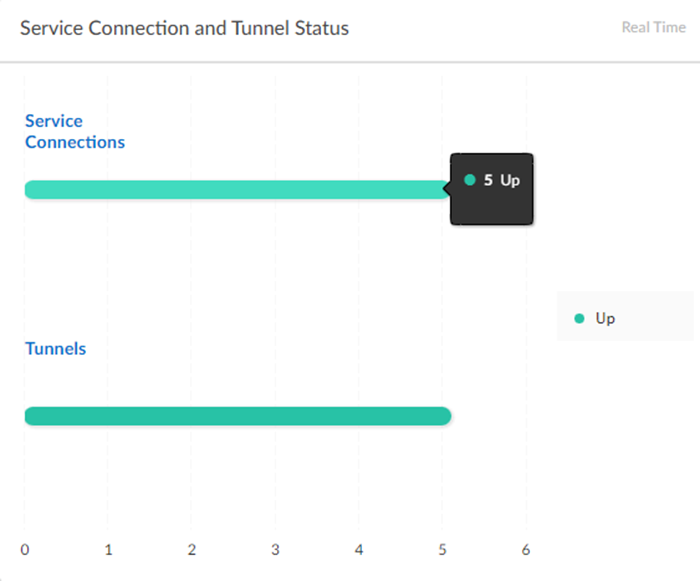
Task: Click the 6 label on the axis
Action: pyautogui.click(x=526, y=549)
